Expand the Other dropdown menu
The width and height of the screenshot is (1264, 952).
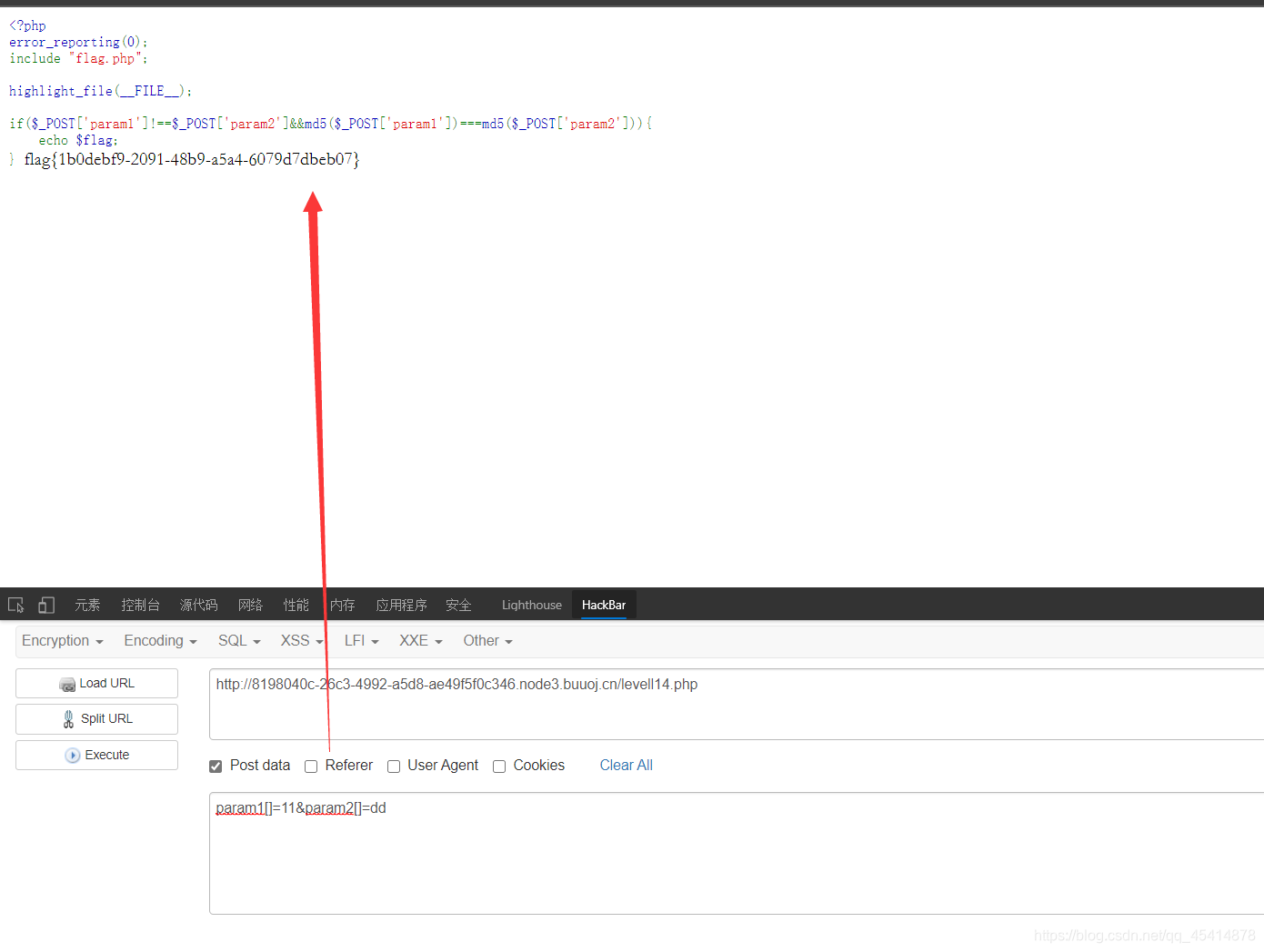487,641
